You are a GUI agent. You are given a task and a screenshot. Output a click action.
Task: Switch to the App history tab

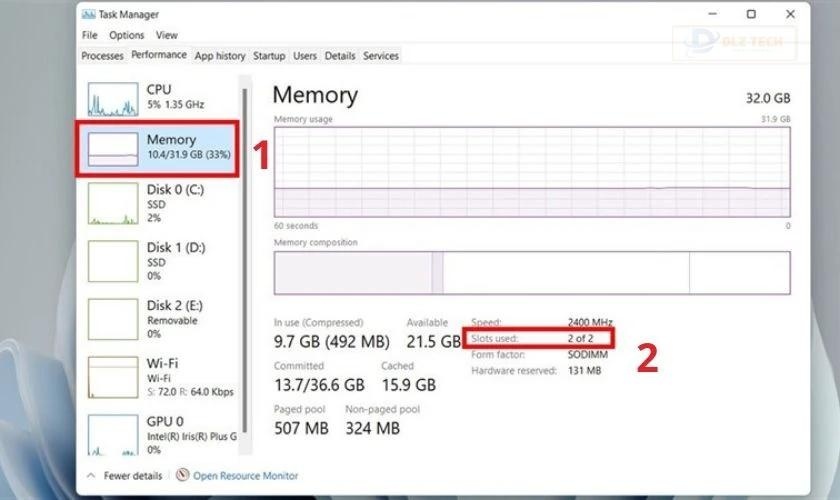pyautogui.click(x=220, y=56)
